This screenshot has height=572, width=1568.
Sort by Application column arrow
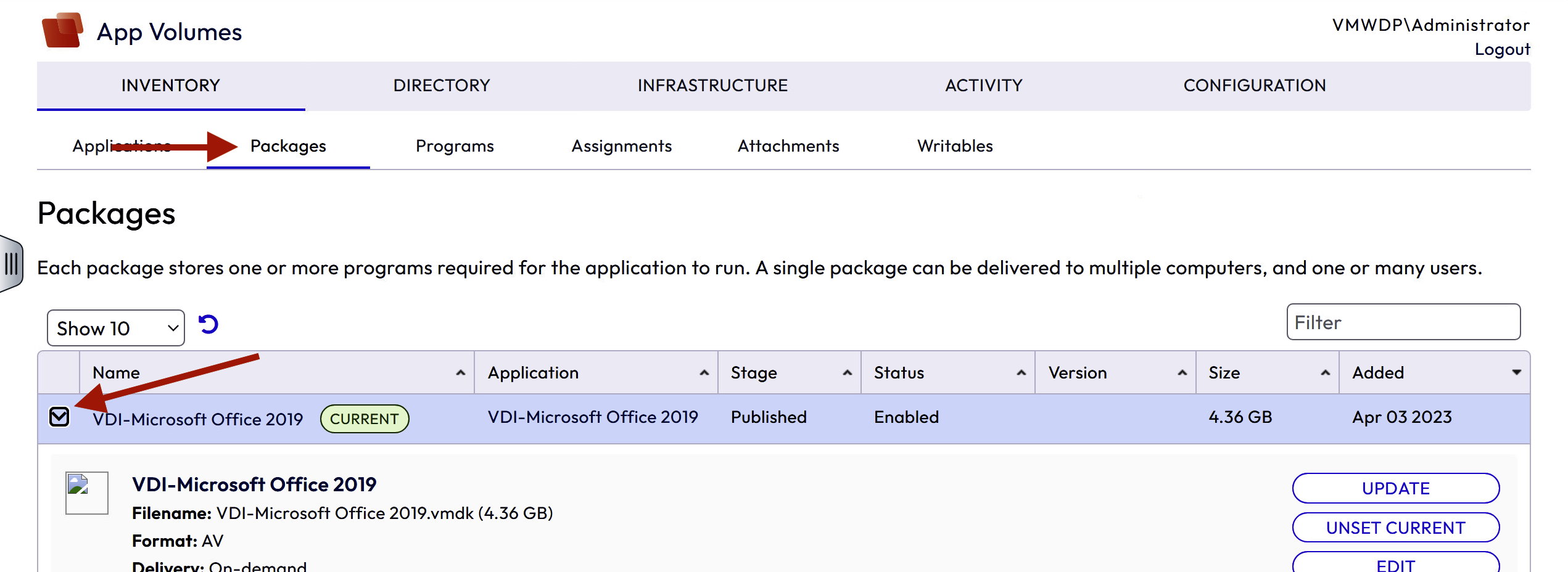(x=704, y=373)
